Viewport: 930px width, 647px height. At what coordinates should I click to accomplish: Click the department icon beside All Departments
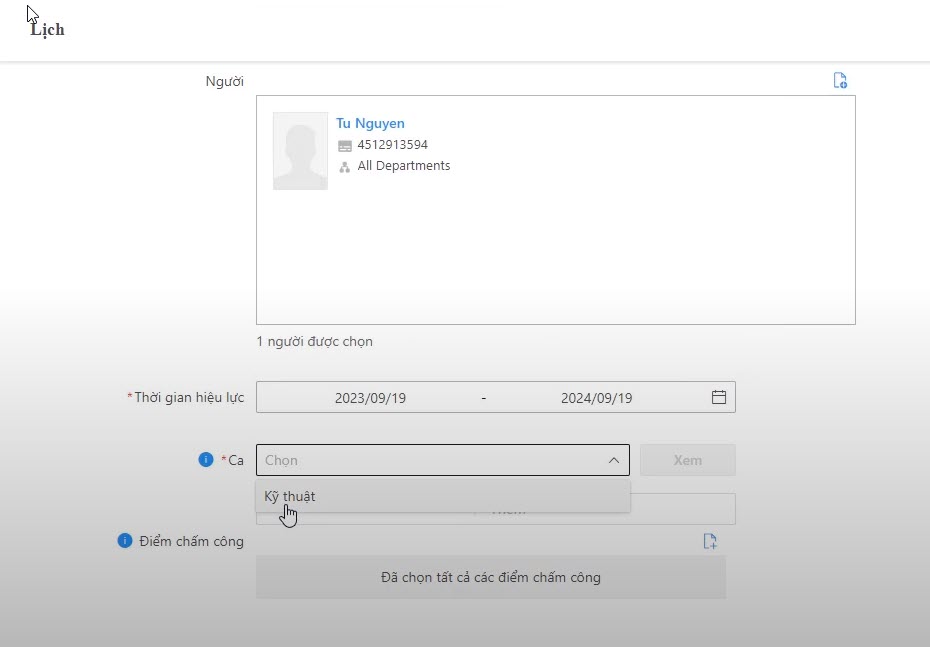pyautogui.click(x=345, y=167)
